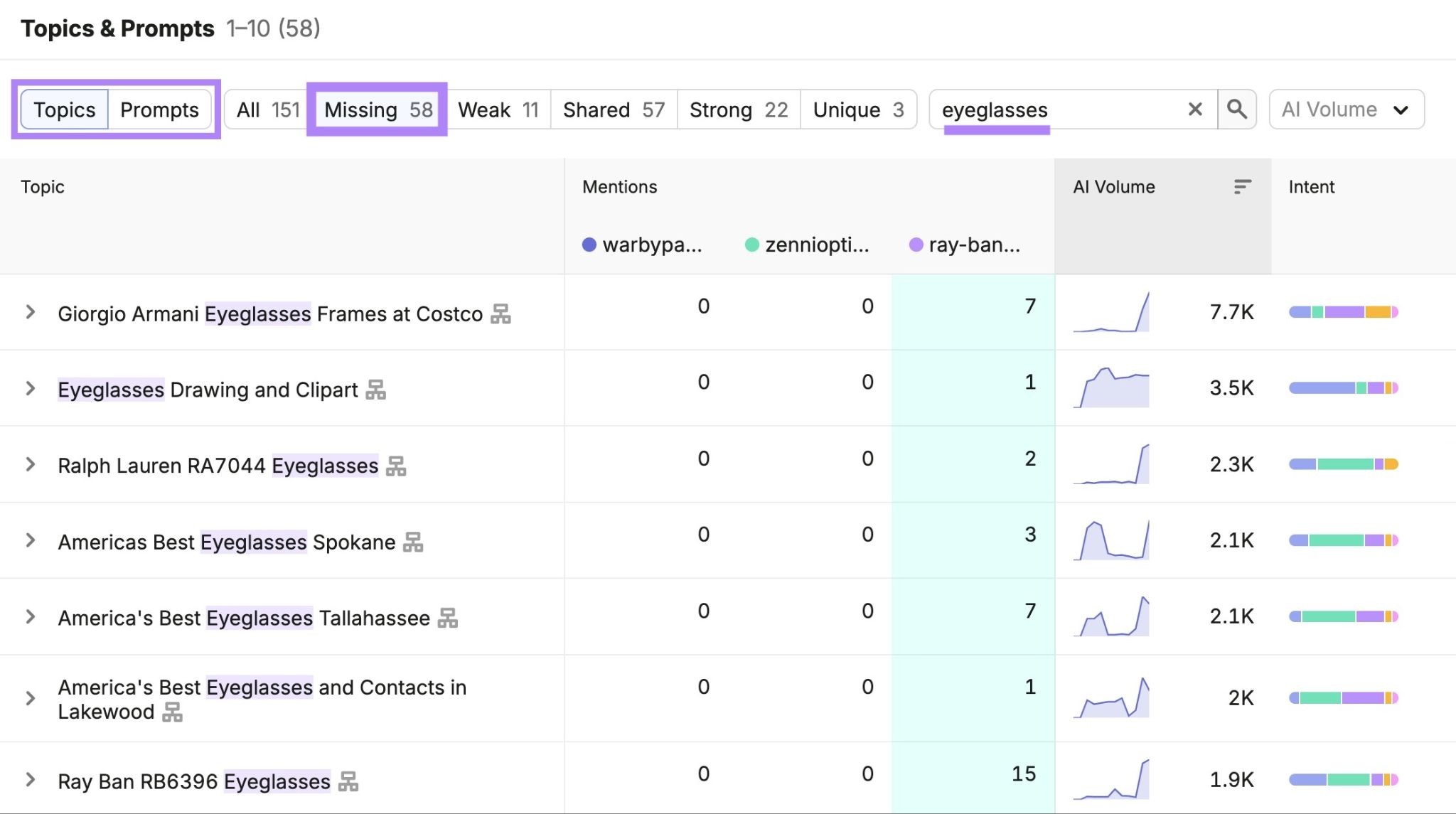Open Ray Ban RB6396 Eyeglasses topic
Screen dimensions: 1456x814
[194, 781]
